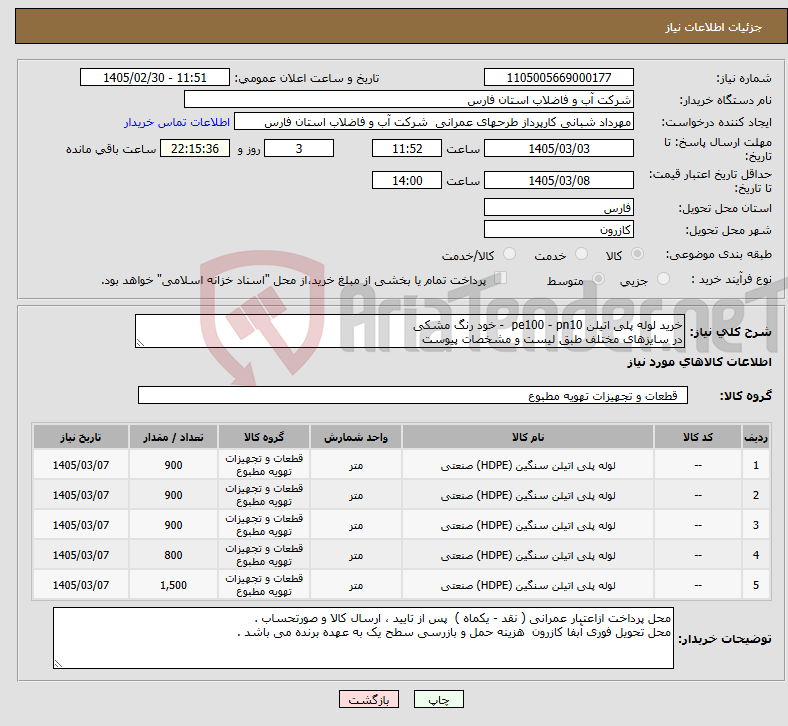Click the quantity 800 in row 4
Image resolution: width=788 pixels, height=726 pixels.
(x=173, y=555)
